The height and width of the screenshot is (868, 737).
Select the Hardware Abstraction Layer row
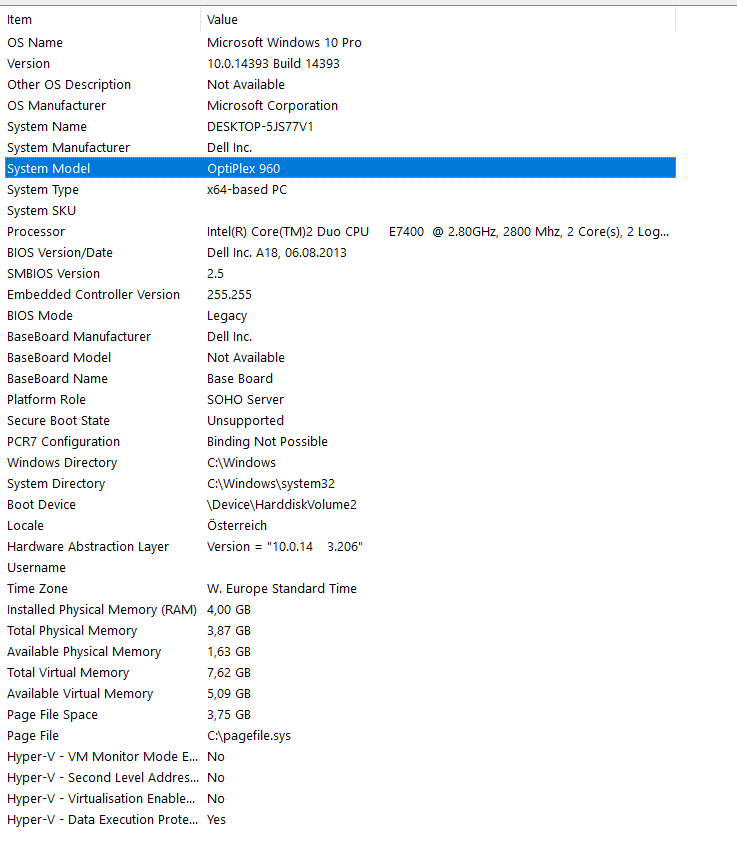tap(340, 547)
